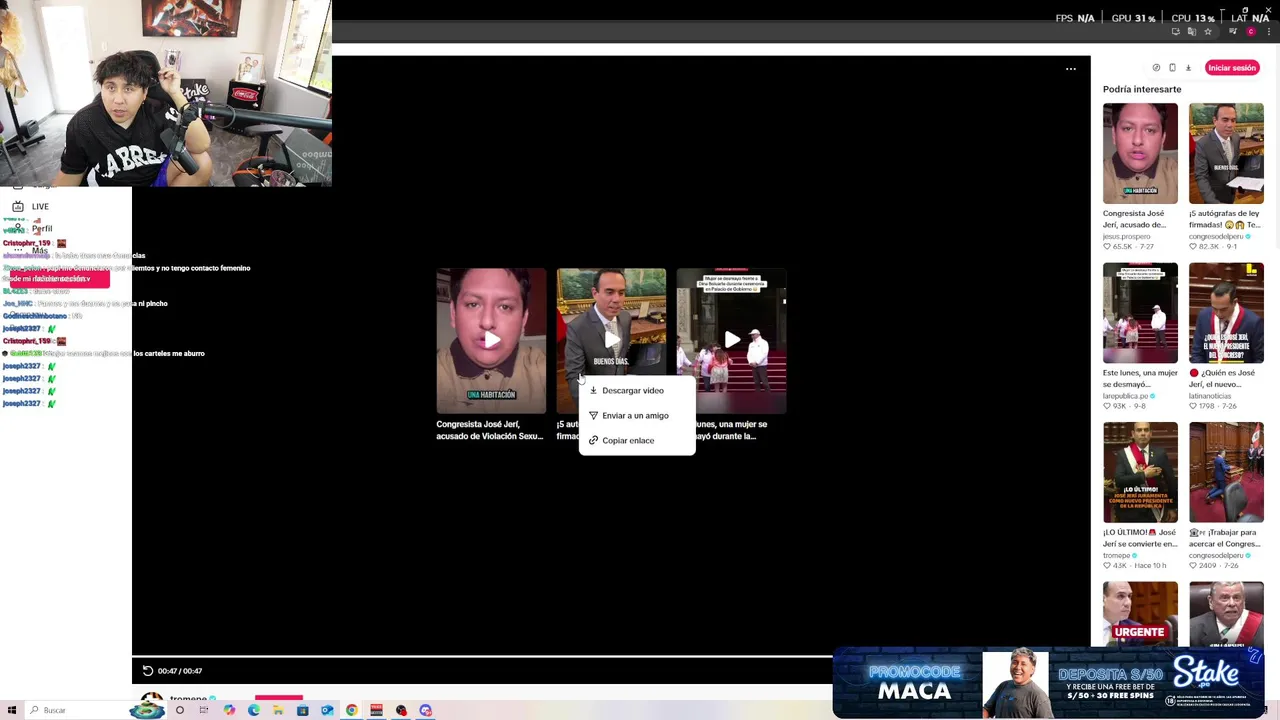1280x720 pixels.
Task: Open the '¡LO ÚLTIMO!' José Jerí sidebar thumbnail
Action: pyautogui.click(x=1140, y=472)
